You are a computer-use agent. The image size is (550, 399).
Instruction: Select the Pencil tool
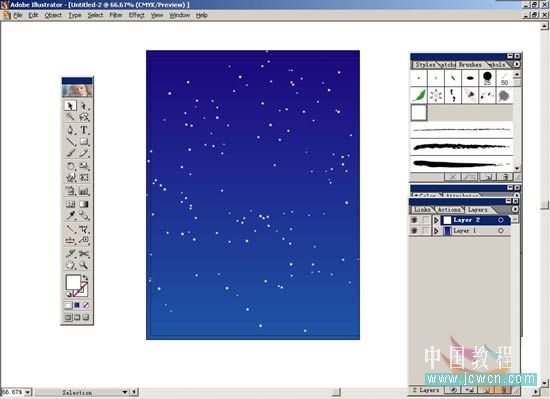[x=83, y=153]
